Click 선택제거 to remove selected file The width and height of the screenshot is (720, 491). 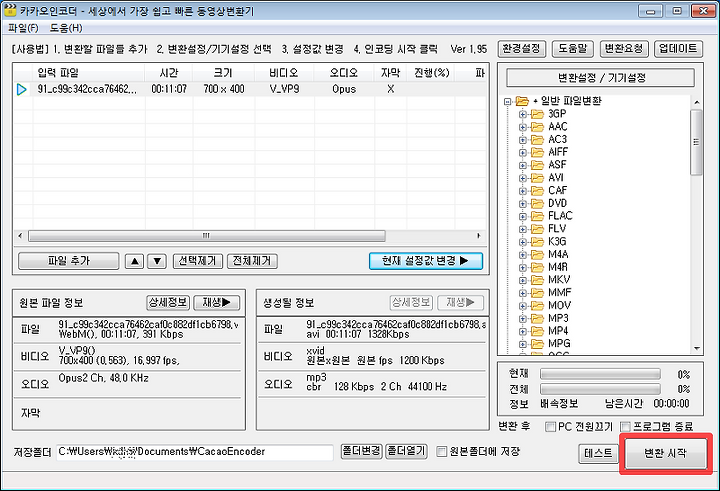pos(197,261)
